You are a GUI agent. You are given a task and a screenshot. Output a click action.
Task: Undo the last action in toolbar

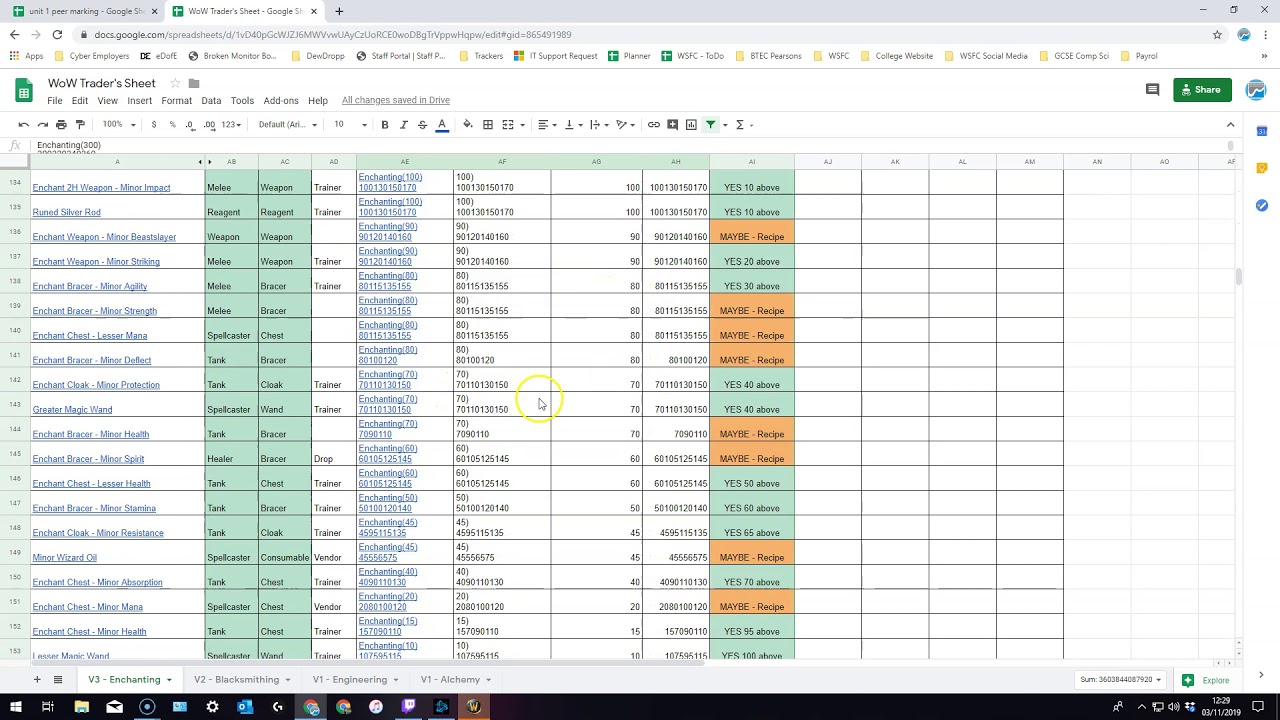[23, 125]
